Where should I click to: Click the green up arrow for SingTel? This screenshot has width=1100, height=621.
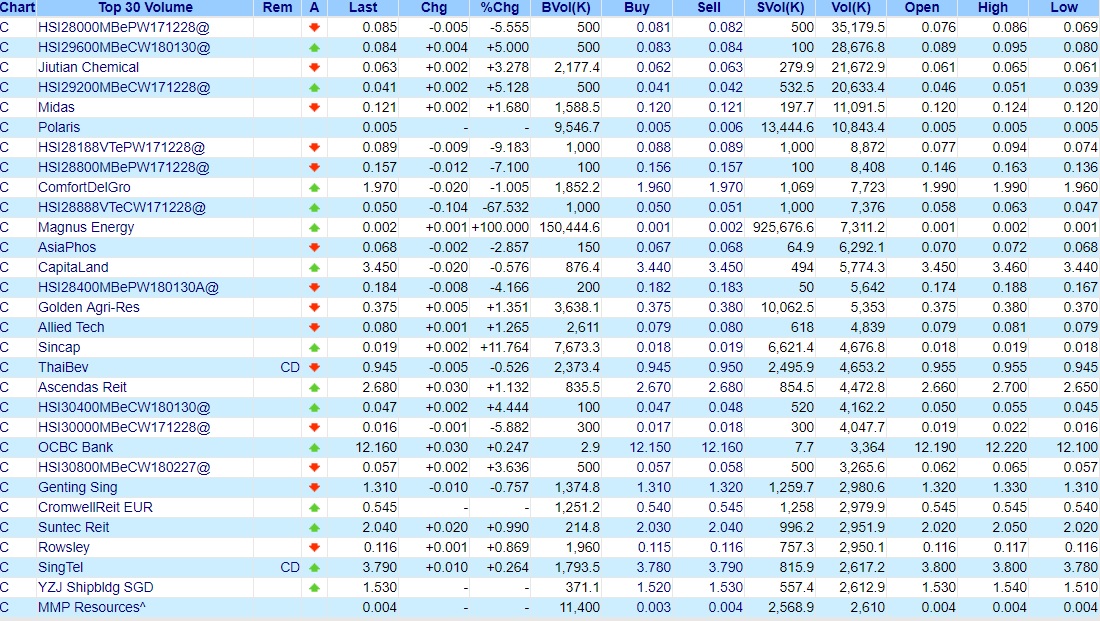(314, 567)
